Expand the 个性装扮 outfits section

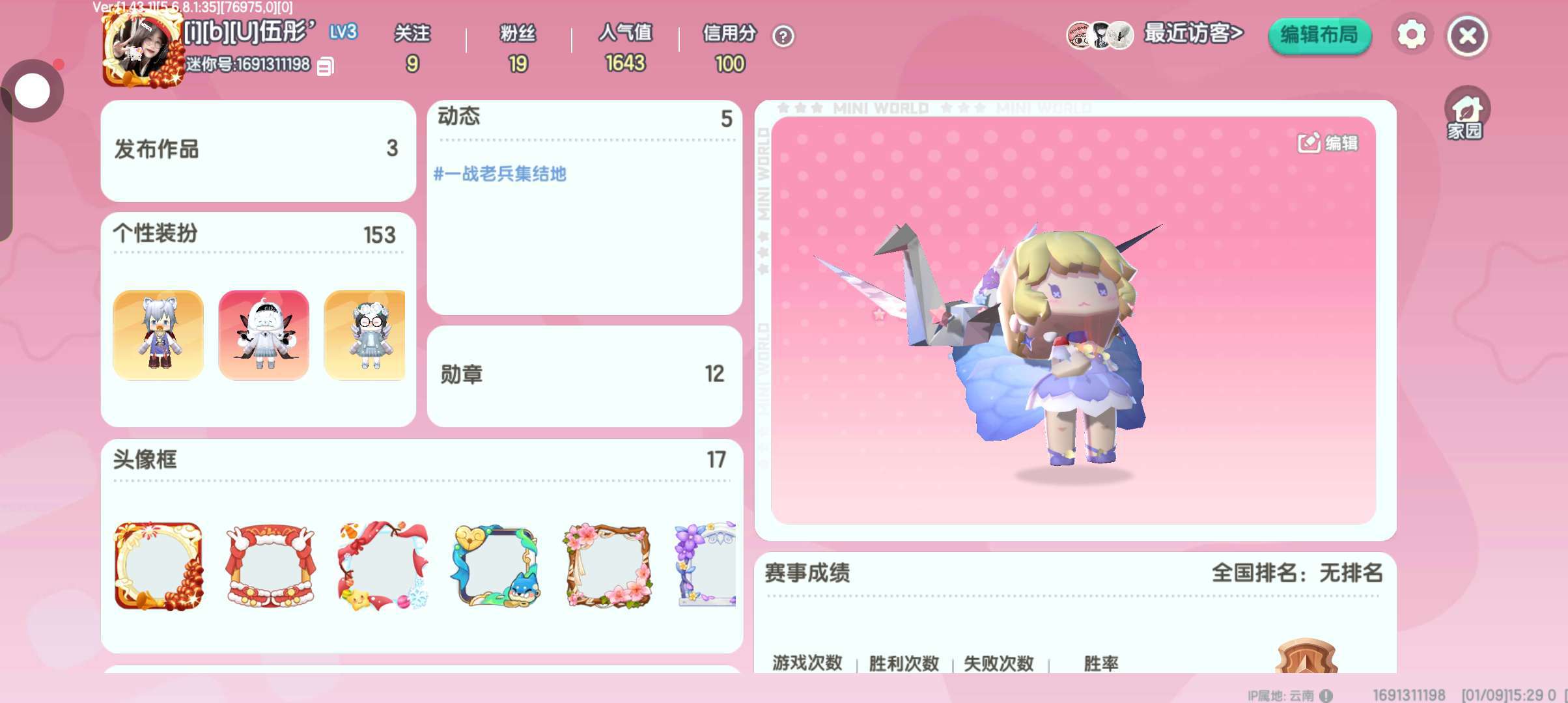pyautogui.click(x=258, y=234)
